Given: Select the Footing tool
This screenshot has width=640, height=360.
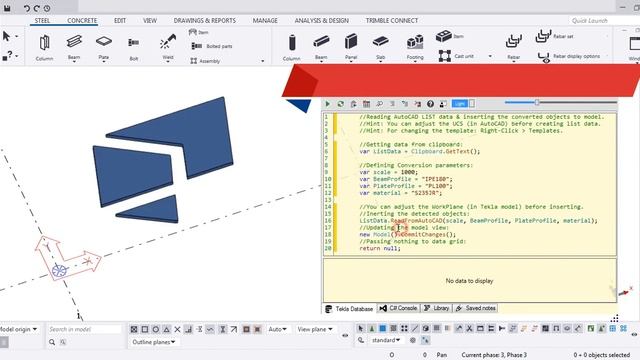Looking at the screenshot, I should 415,47.
